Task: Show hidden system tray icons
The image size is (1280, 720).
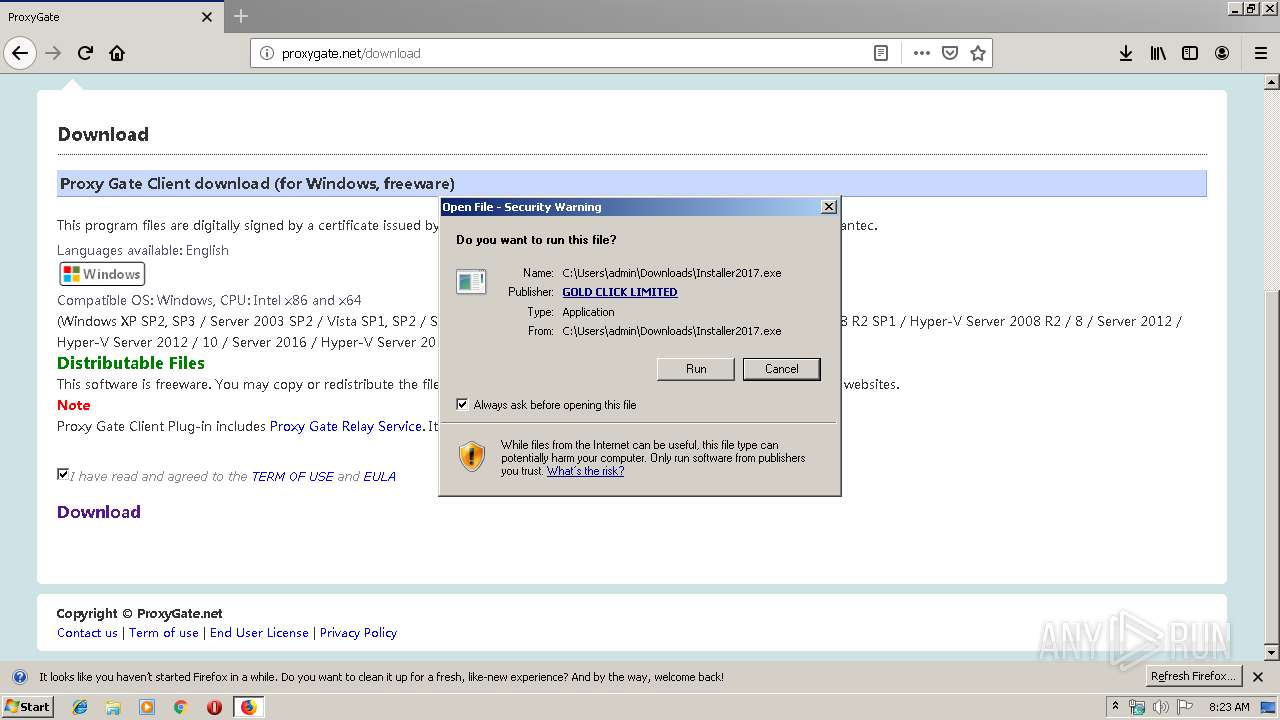Action: click(1116, 707)
